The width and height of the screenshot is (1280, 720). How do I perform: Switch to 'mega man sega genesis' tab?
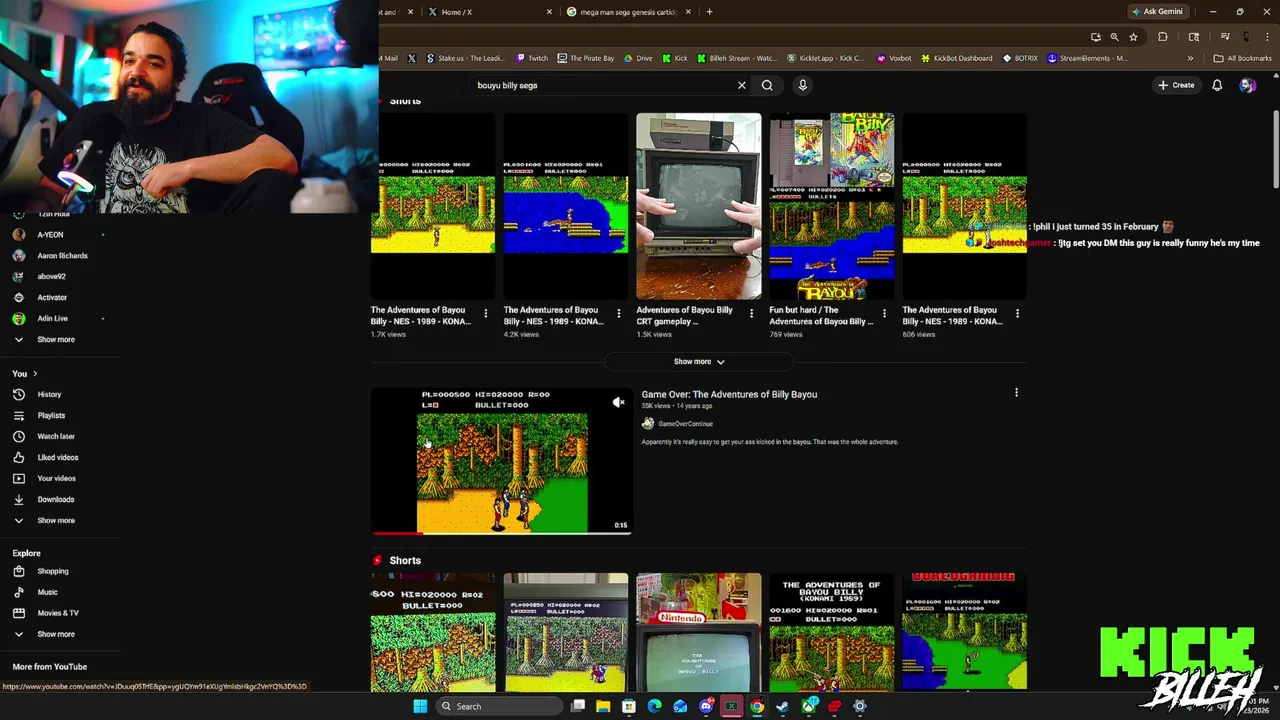point(628,12)
